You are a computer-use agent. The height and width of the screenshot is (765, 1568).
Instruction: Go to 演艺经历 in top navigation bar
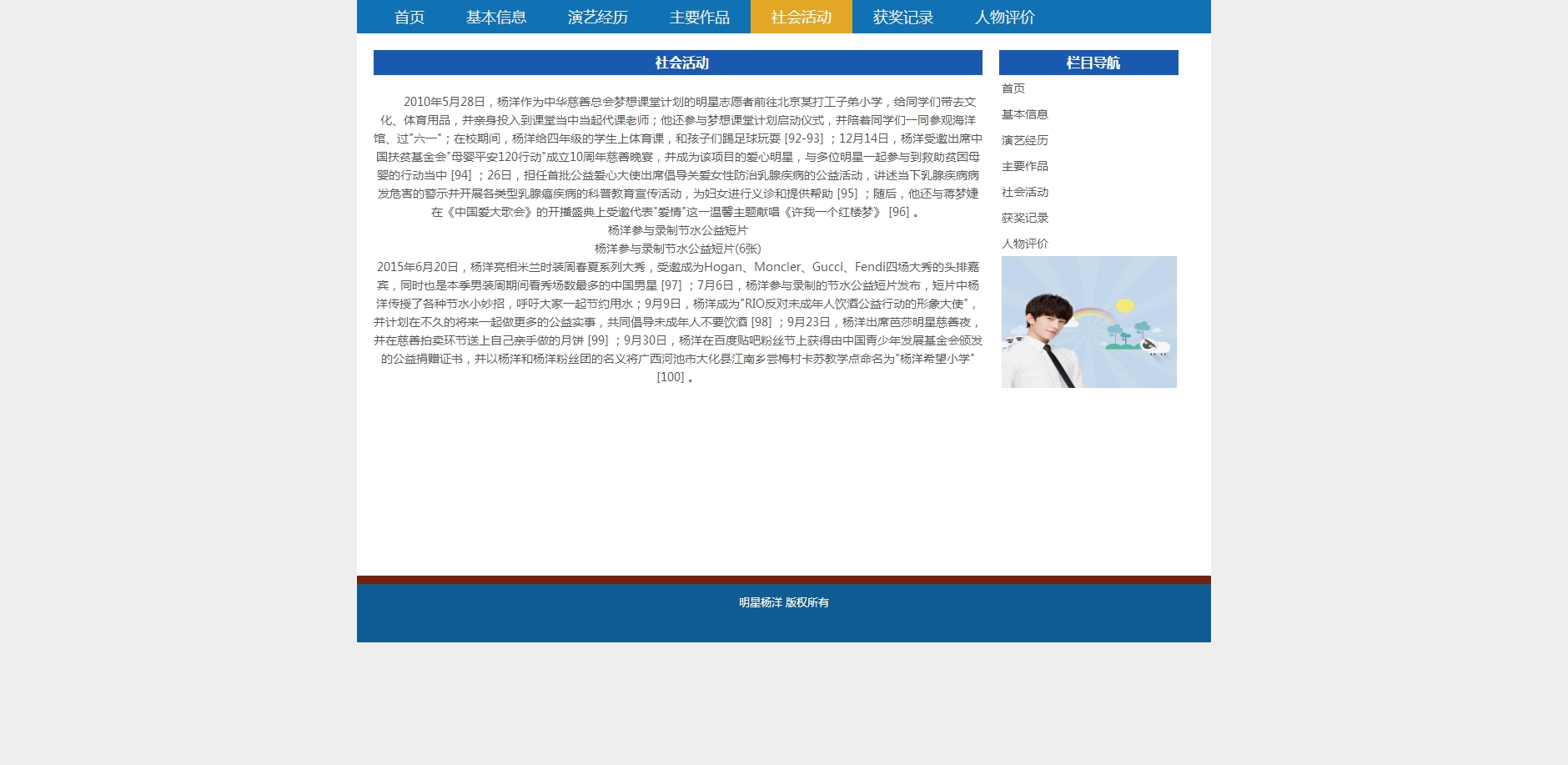point(597,17)
